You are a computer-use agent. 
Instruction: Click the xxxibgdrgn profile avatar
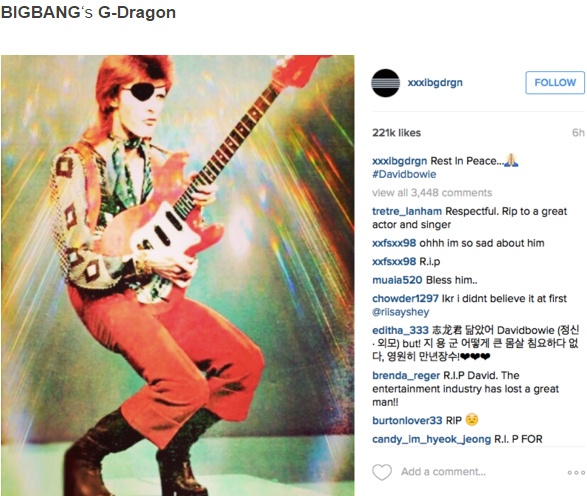point(385,83)
